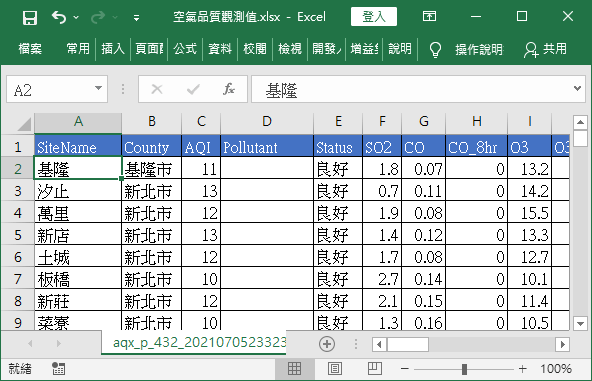Click the horizontal scrollbar thumb
The width and height of the screenshot is (592, 381).
pos(407,344)
